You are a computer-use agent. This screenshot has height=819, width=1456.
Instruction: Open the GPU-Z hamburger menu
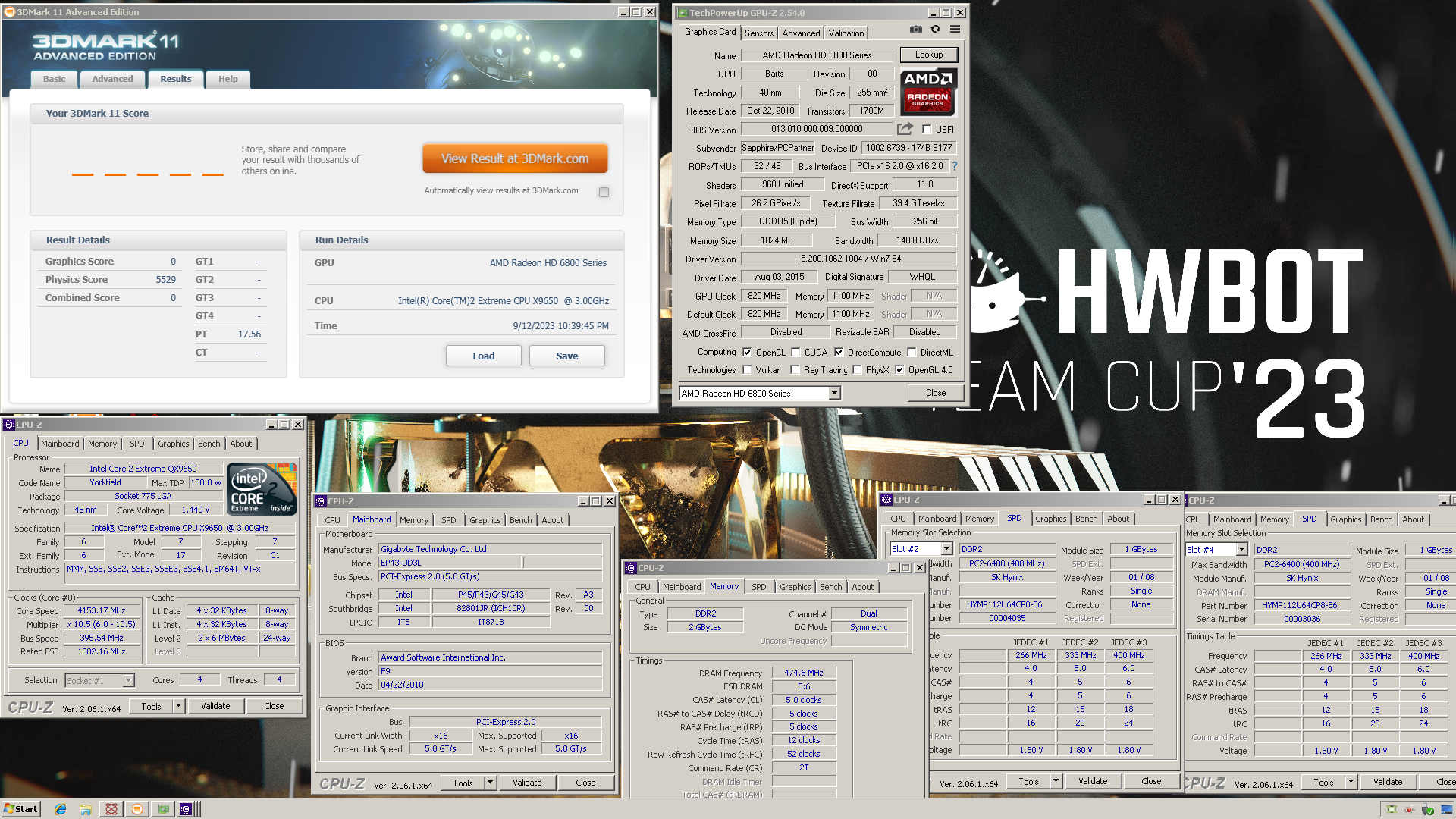point(955,29)
